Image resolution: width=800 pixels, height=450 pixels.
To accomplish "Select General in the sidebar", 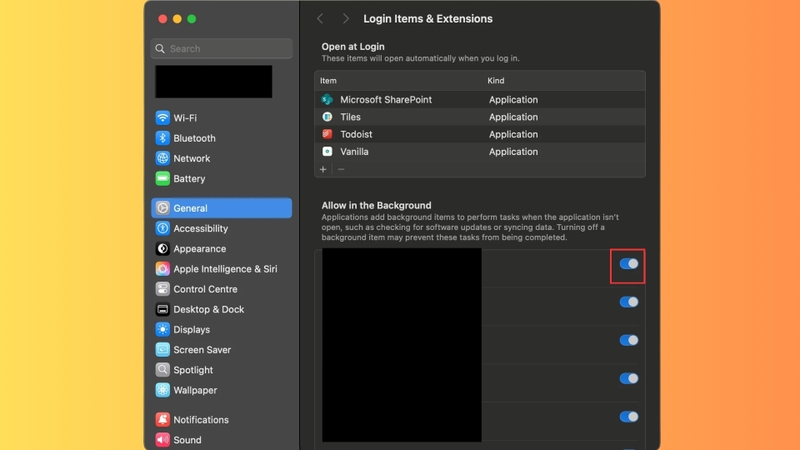I will 221,208.
